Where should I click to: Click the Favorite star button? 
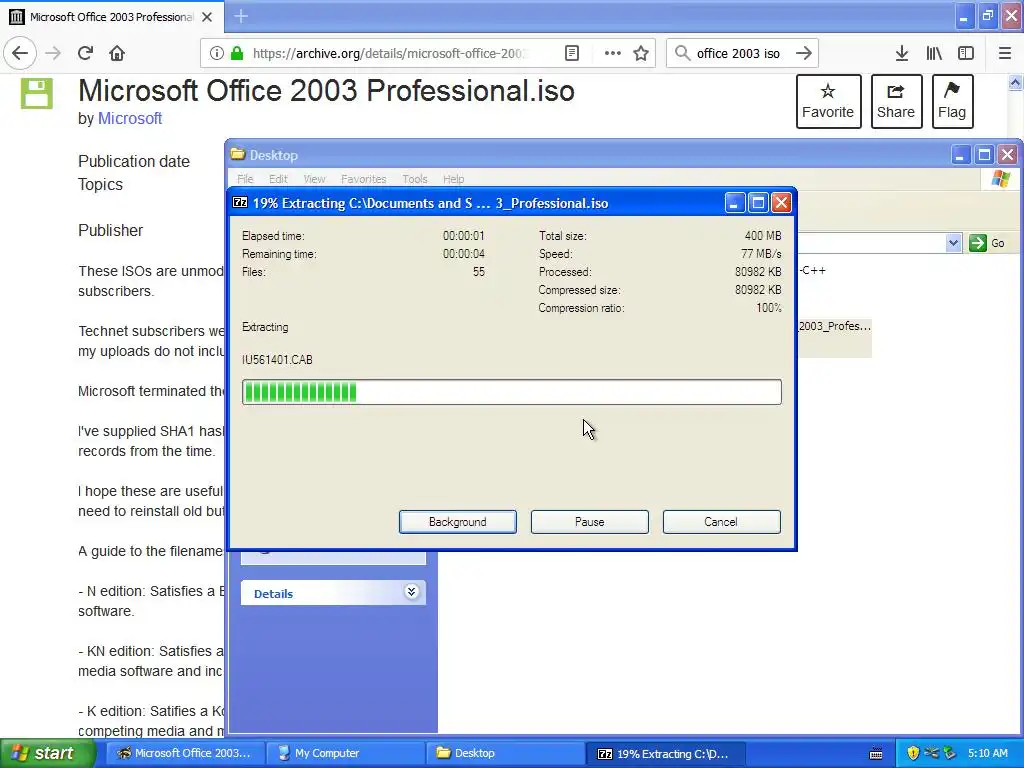pos(828,101)
